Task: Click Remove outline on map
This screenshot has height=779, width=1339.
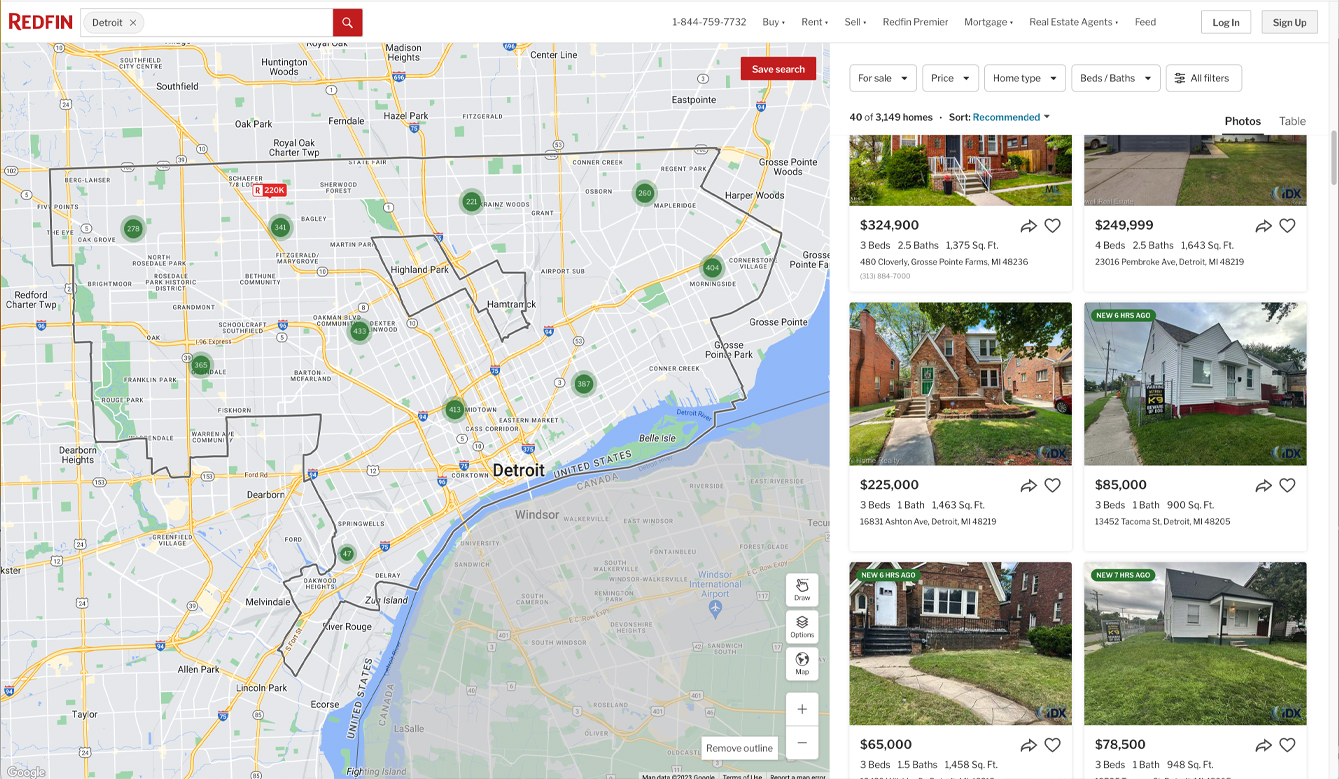Action: tap(739, 748)
